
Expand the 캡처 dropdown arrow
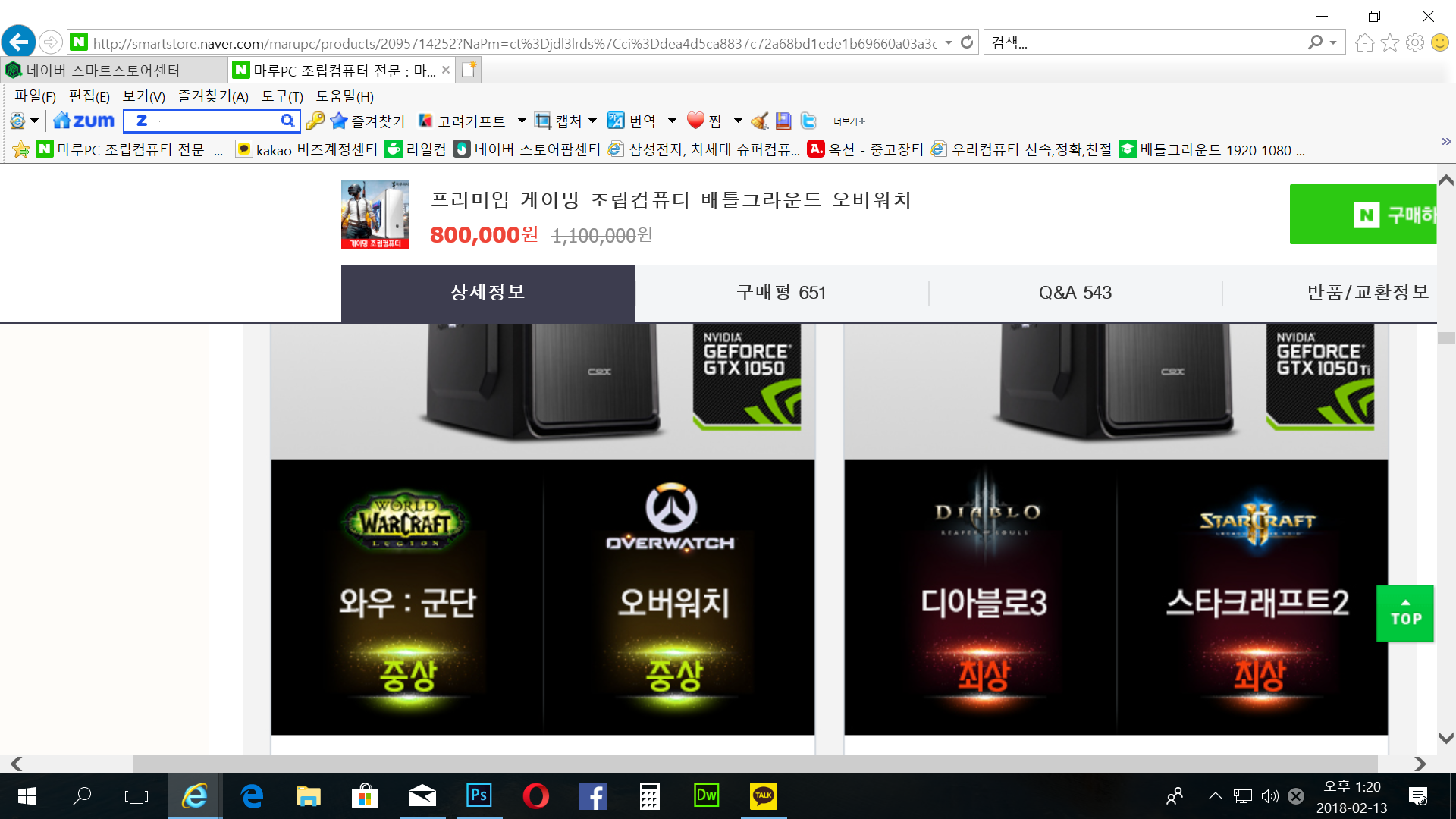tap(593, 121)
